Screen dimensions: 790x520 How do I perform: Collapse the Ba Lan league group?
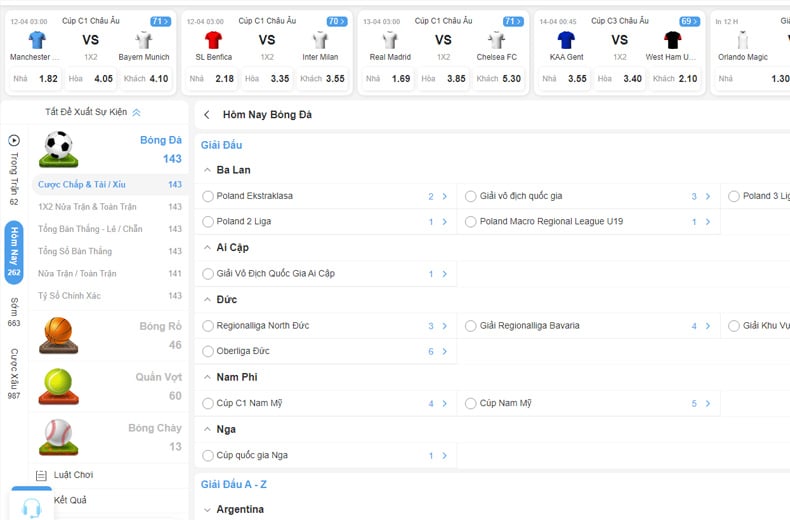coord(205,170)
